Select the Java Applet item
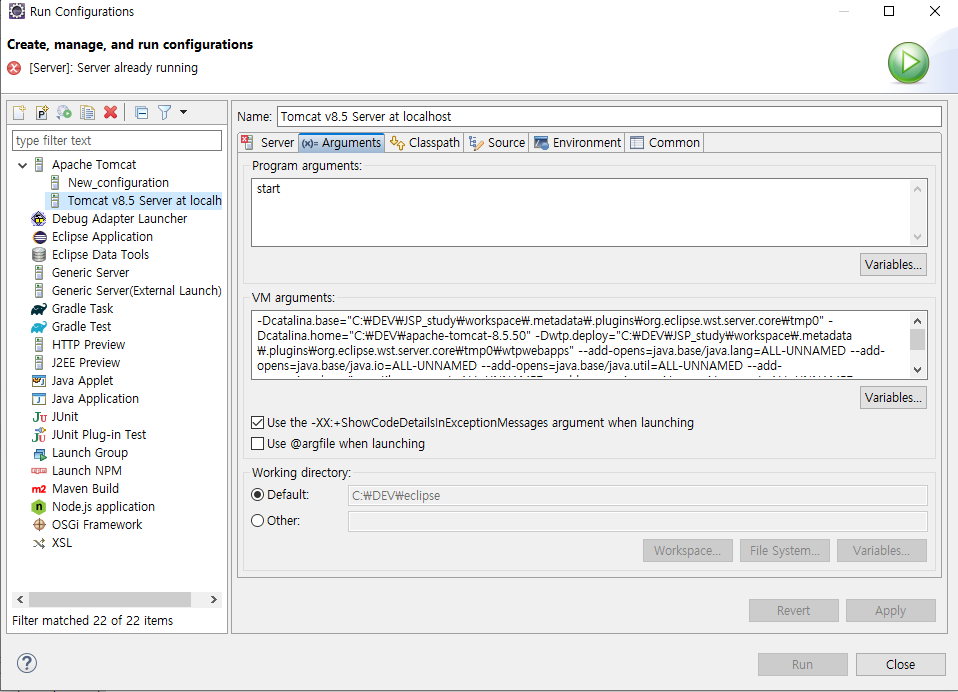This screenshot has height=692, width=958. pyautogui.click(x=82, y=381)
